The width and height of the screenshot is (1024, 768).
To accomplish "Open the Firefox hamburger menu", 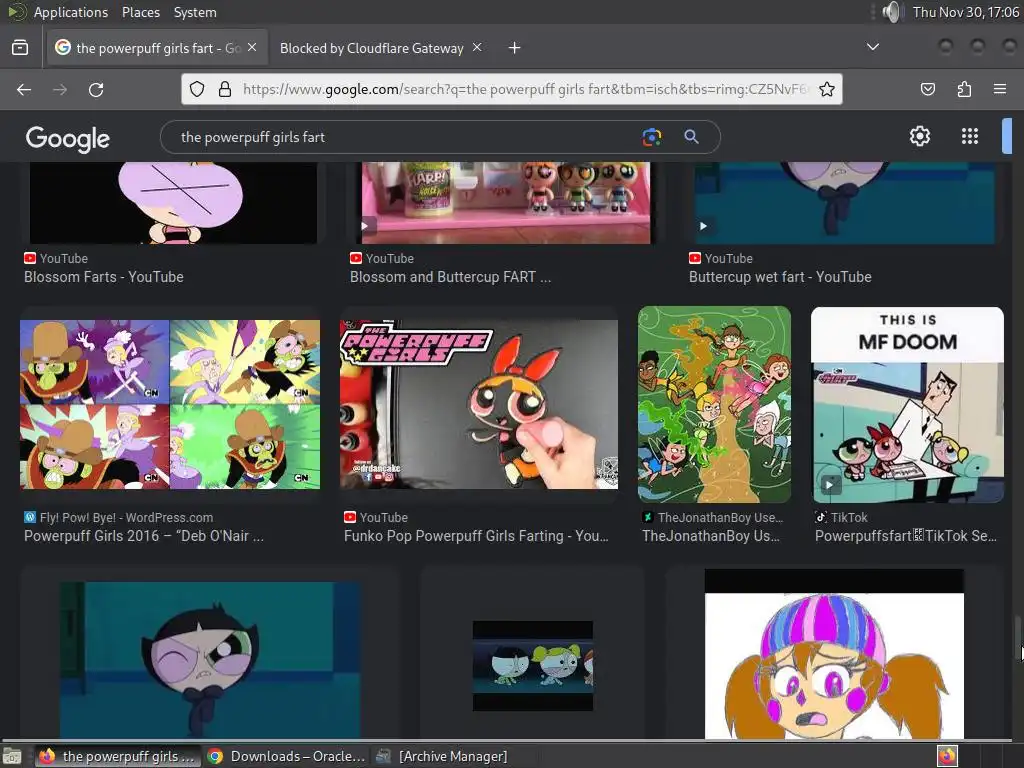I will [x=1000, y=89].
